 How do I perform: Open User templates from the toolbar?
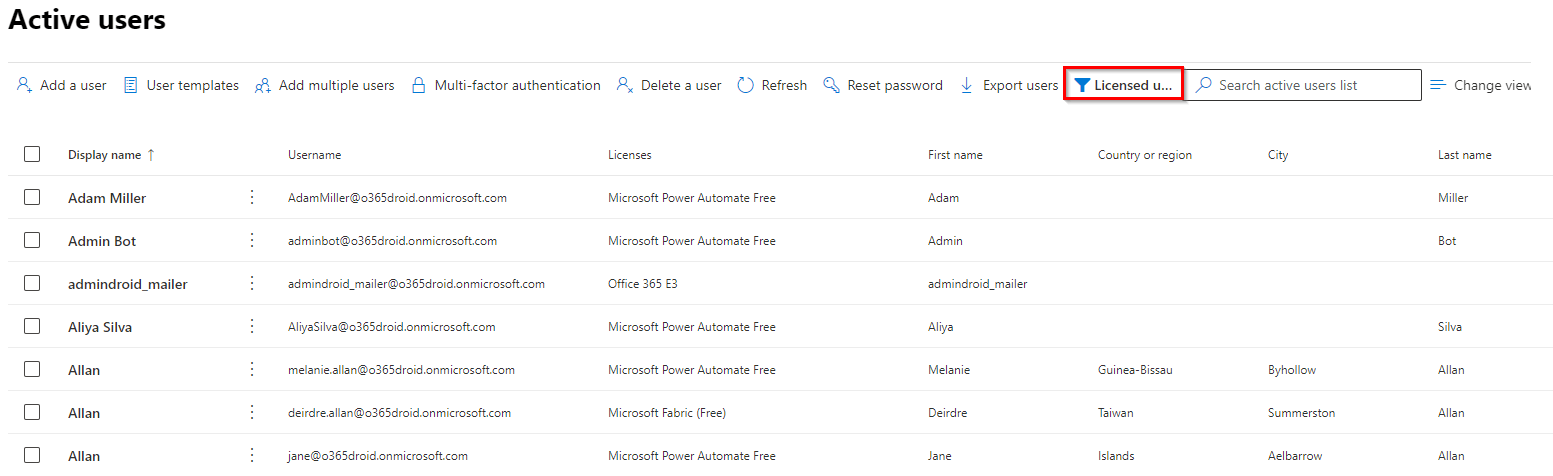[130, 86]
